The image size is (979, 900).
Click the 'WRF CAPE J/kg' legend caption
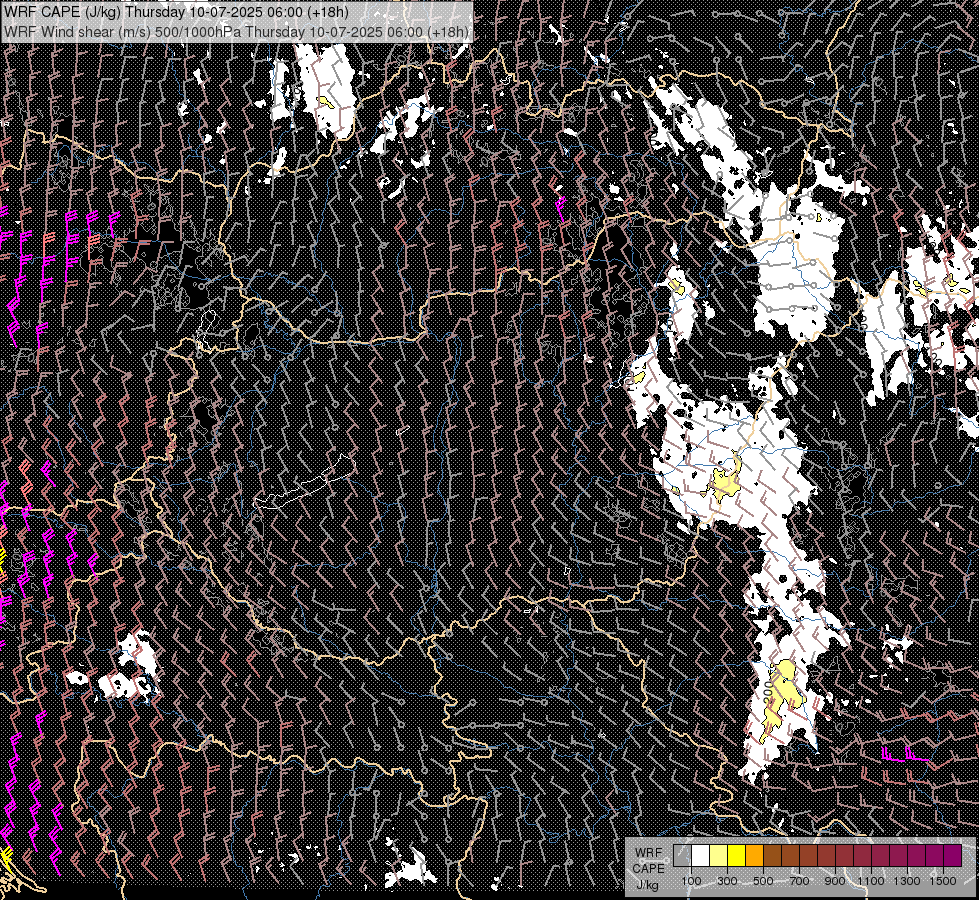(649, 869)
